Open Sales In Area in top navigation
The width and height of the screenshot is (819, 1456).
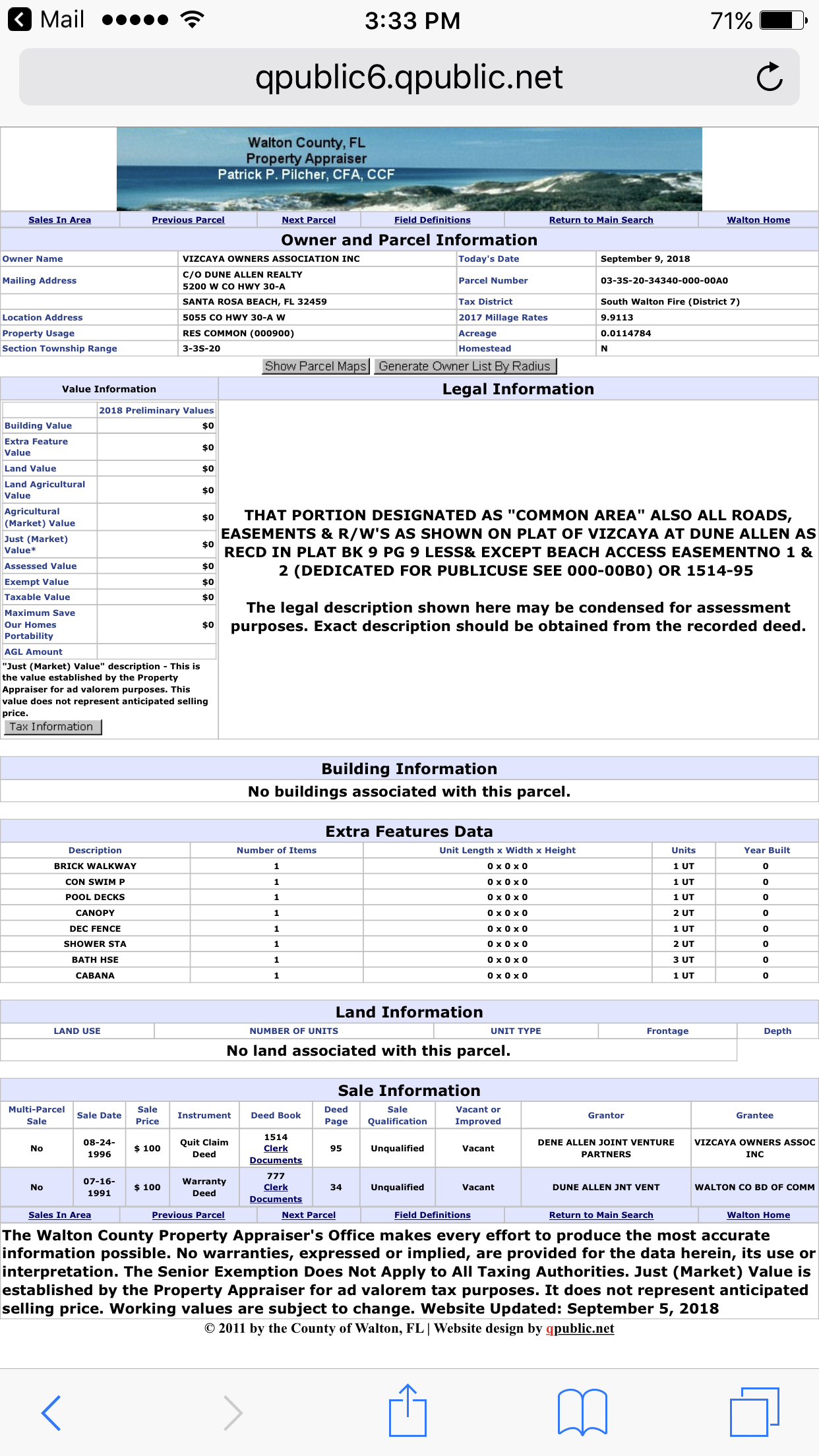[60, 220]
